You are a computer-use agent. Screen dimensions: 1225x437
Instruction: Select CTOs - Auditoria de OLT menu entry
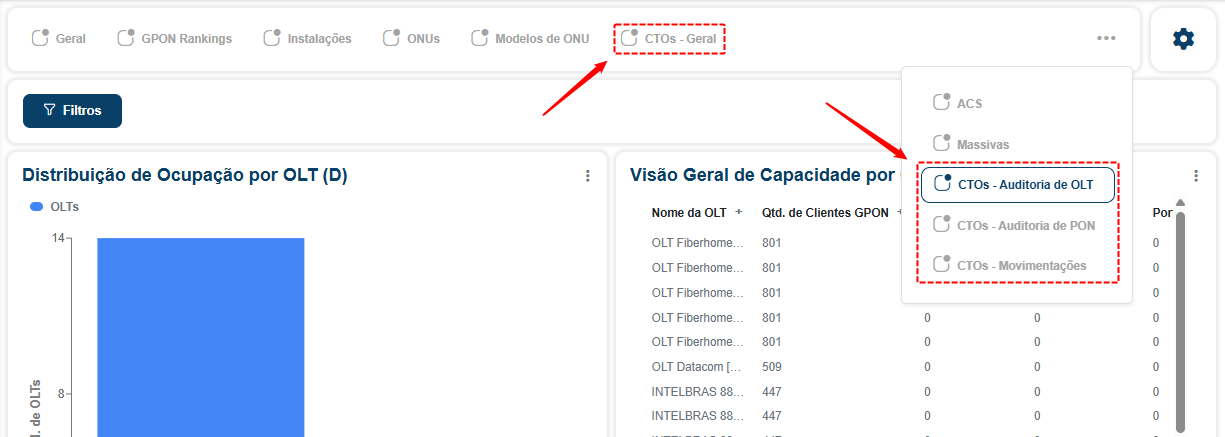1017,185
